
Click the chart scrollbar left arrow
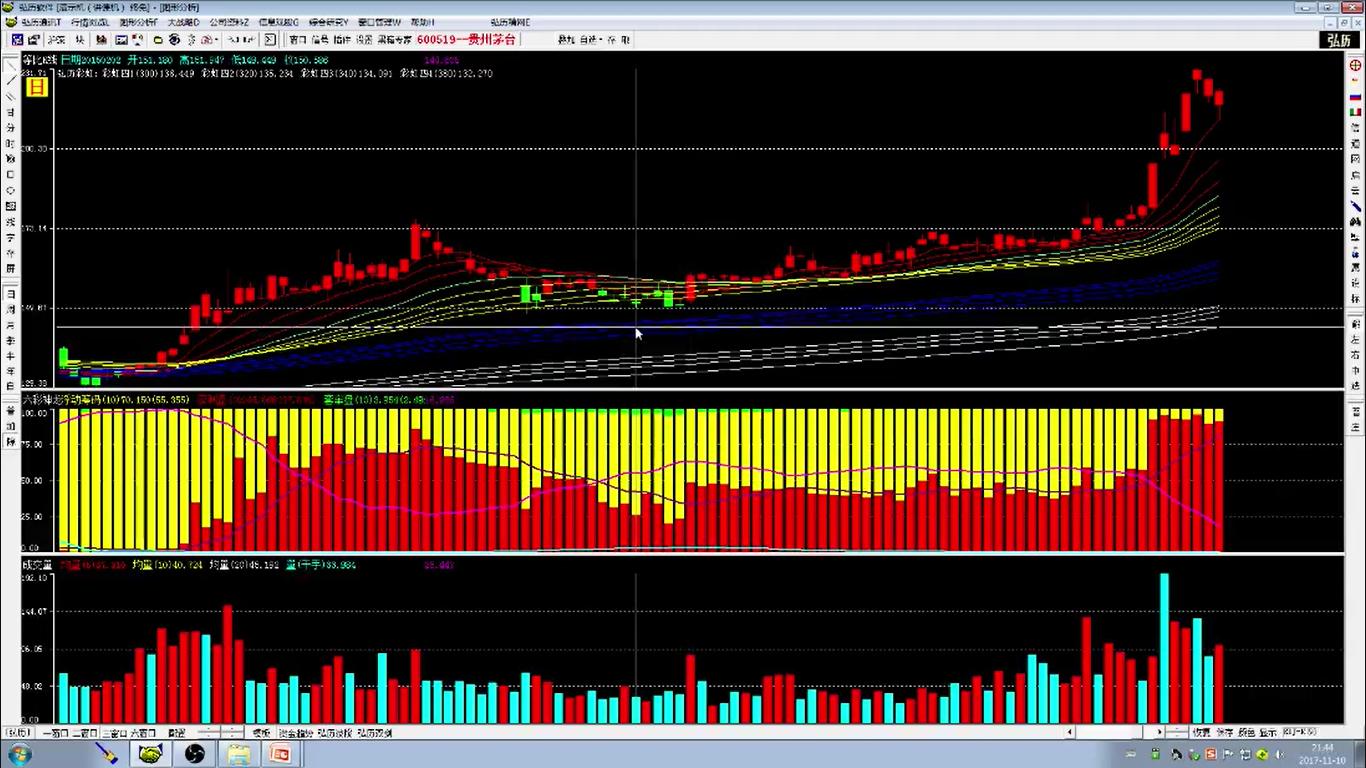(x=1070, y=733)
